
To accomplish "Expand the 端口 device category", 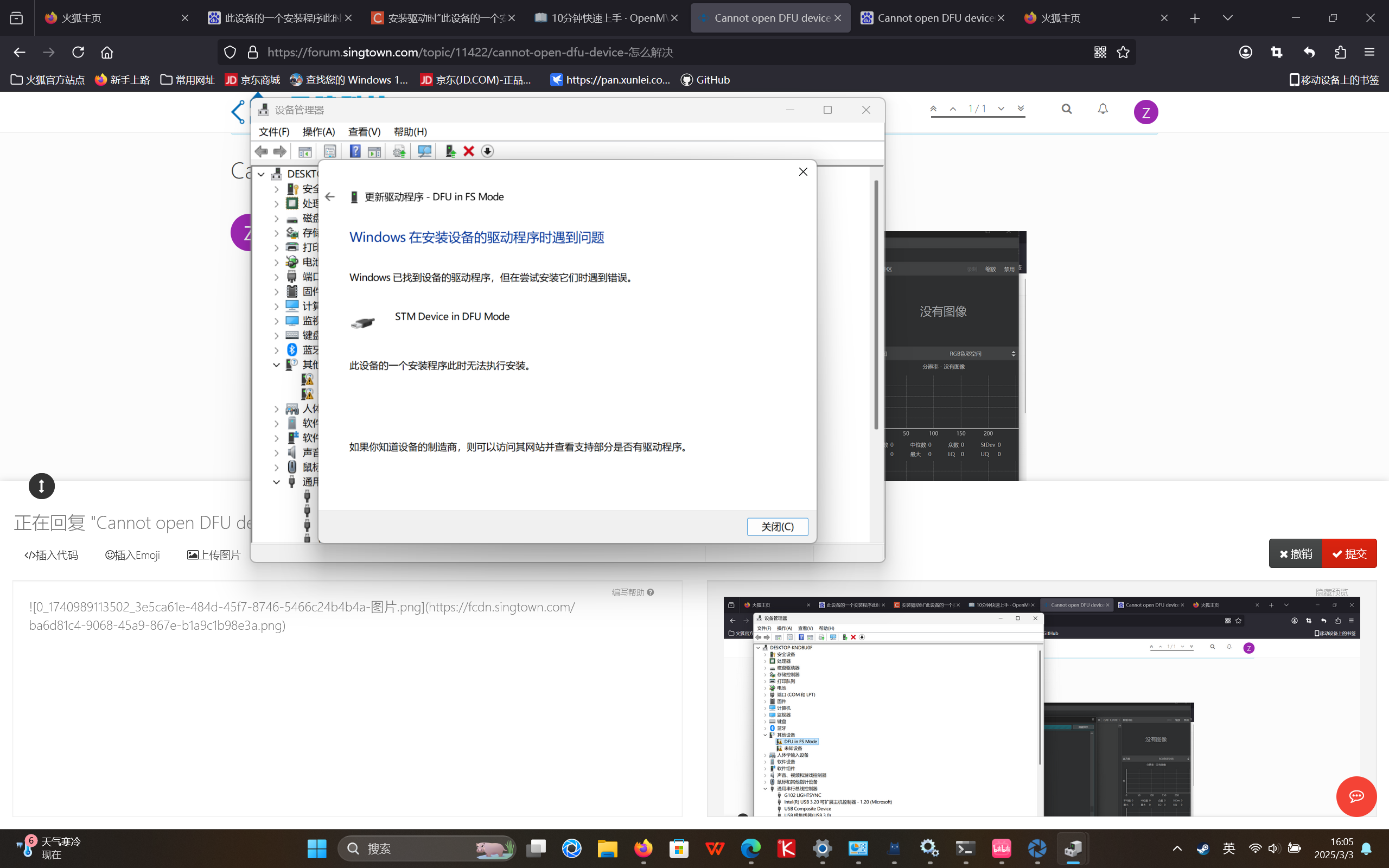I will [276, 277].
